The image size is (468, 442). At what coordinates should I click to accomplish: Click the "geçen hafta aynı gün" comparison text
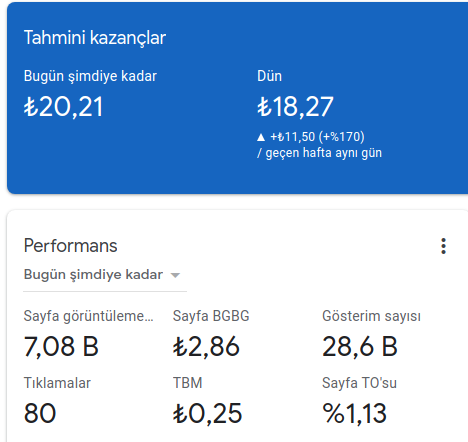324,153
